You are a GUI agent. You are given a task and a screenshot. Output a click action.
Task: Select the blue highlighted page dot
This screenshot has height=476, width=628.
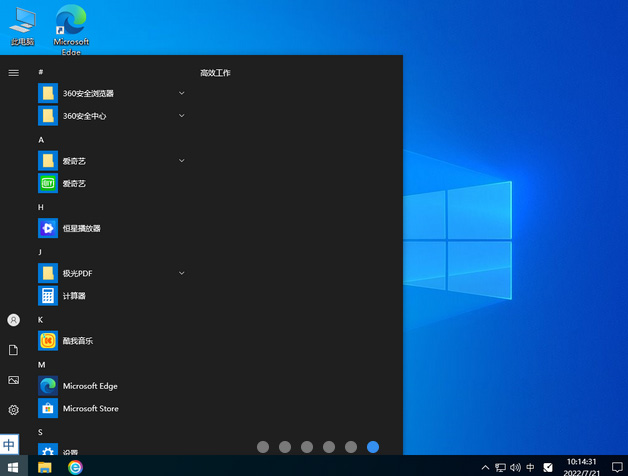pyautogui.click(x=373, y=447)
